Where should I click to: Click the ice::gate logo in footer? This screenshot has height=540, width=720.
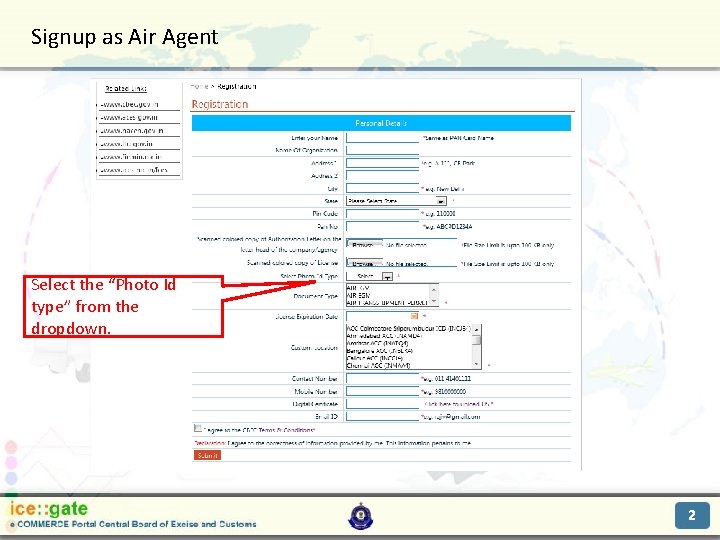click(x=49, y=509)
